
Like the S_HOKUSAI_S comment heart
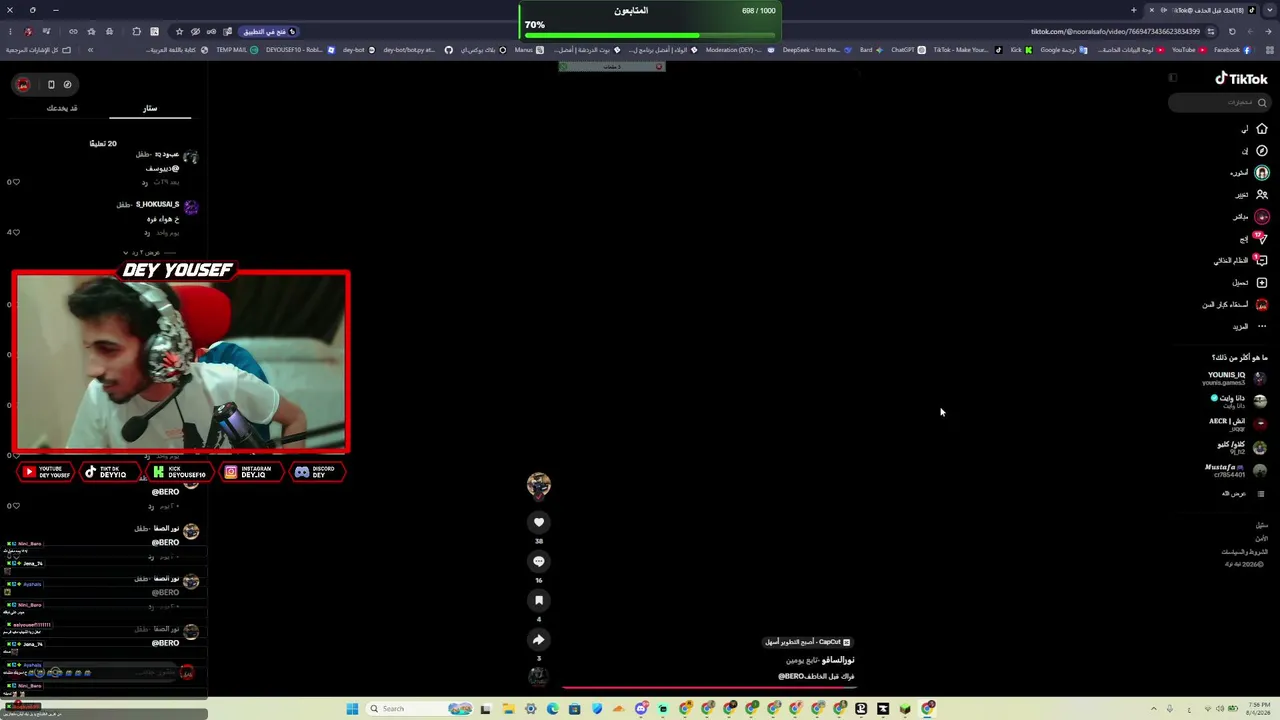tap(16, 232)
